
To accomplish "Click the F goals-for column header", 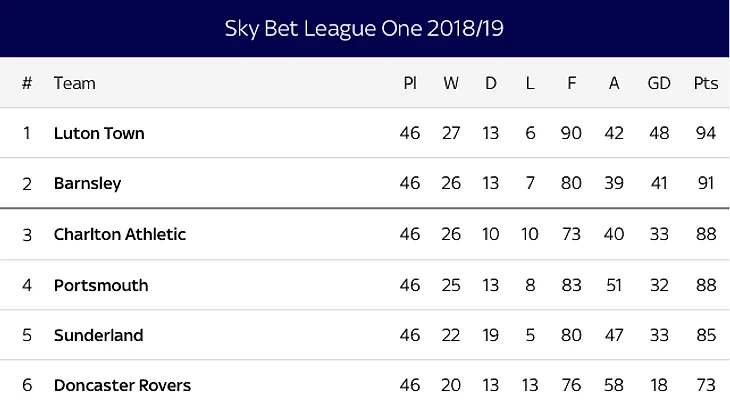I will (571, 83).
